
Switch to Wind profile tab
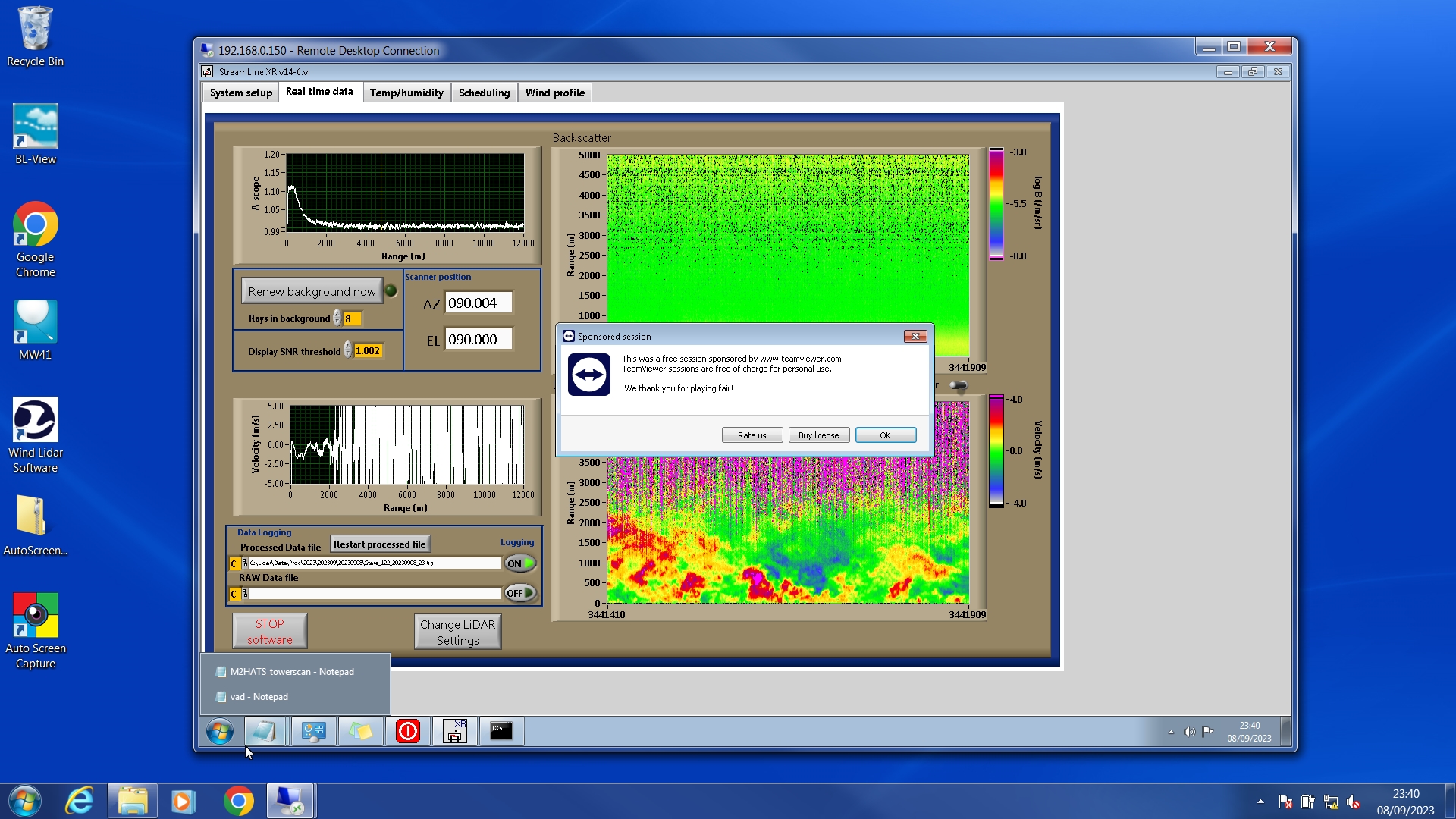pos(554,93)
